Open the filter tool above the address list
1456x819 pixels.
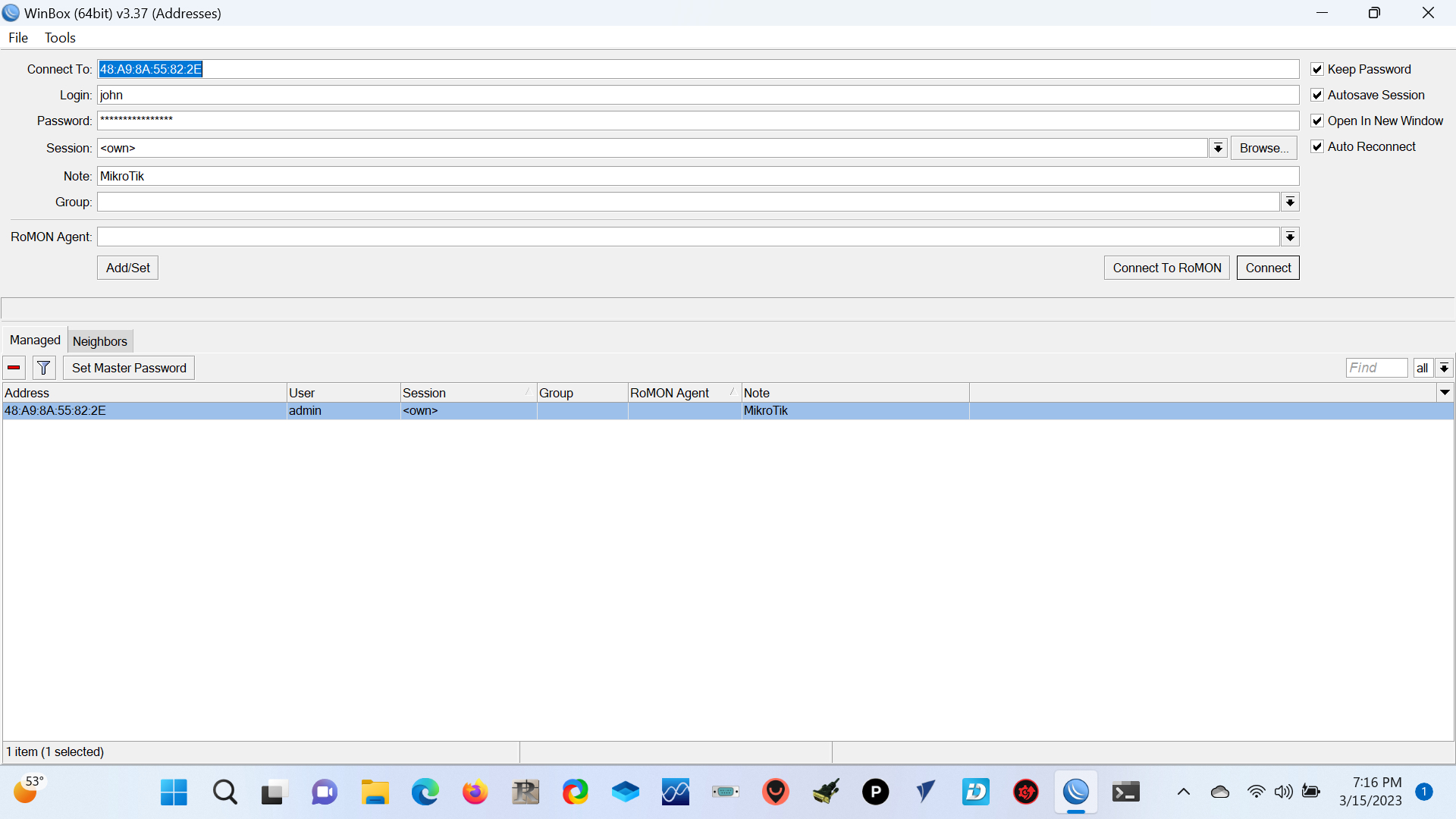point(43,368)
